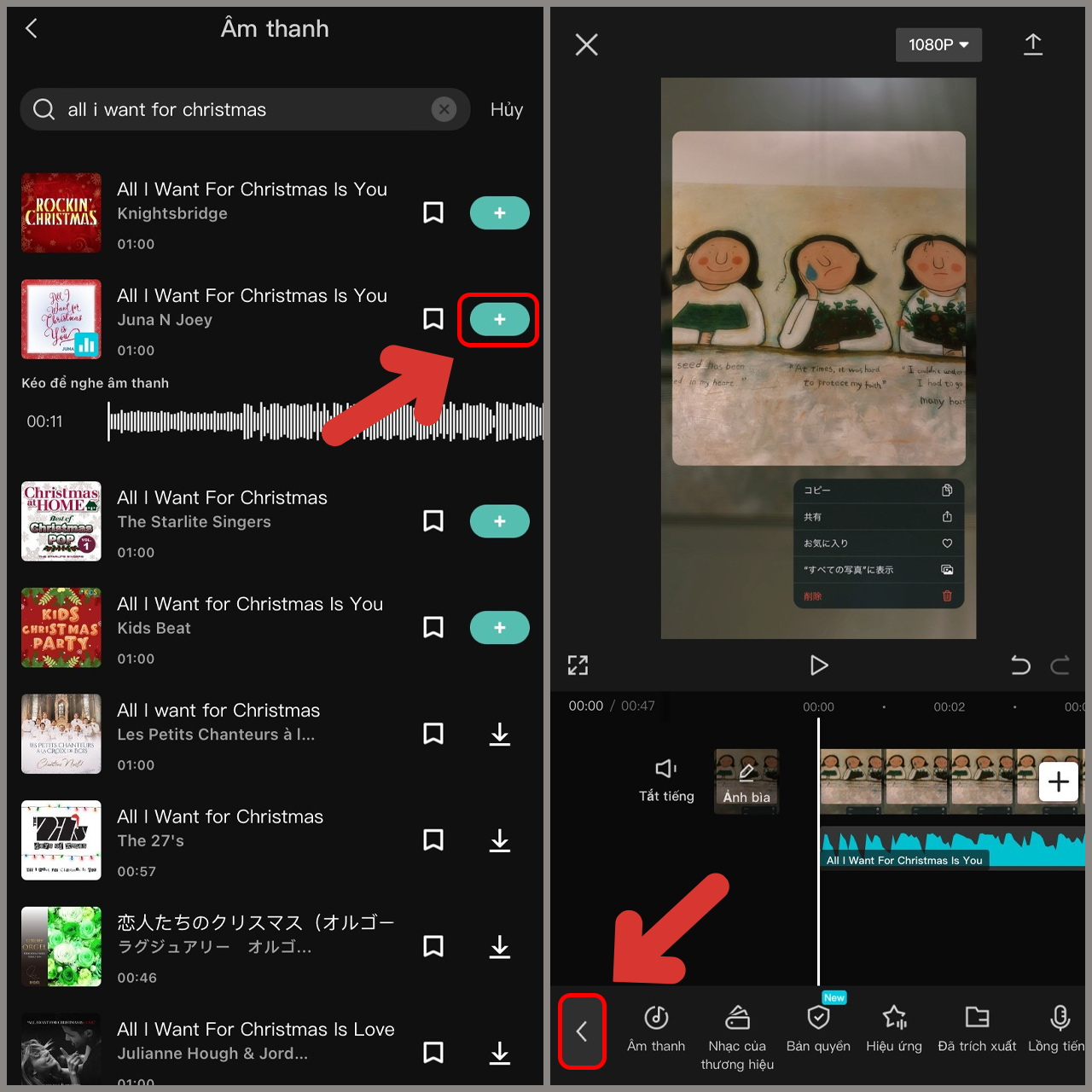1092x1092 pixels.
Task: Tap the Kids Christmas Party album cover
Action: [61, 628]
